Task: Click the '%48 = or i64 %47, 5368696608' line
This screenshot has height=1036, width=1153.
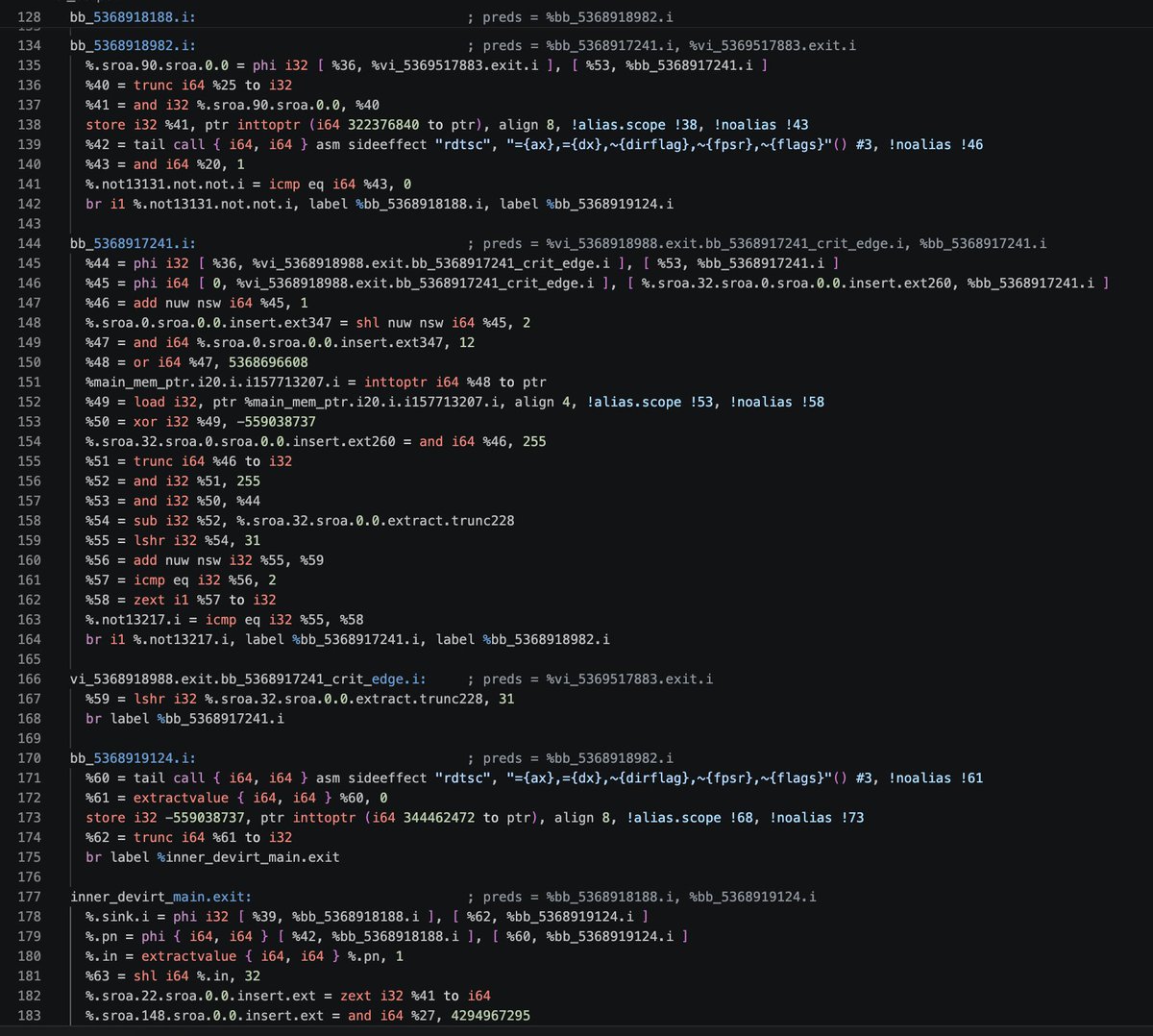Action: [197, 362]
